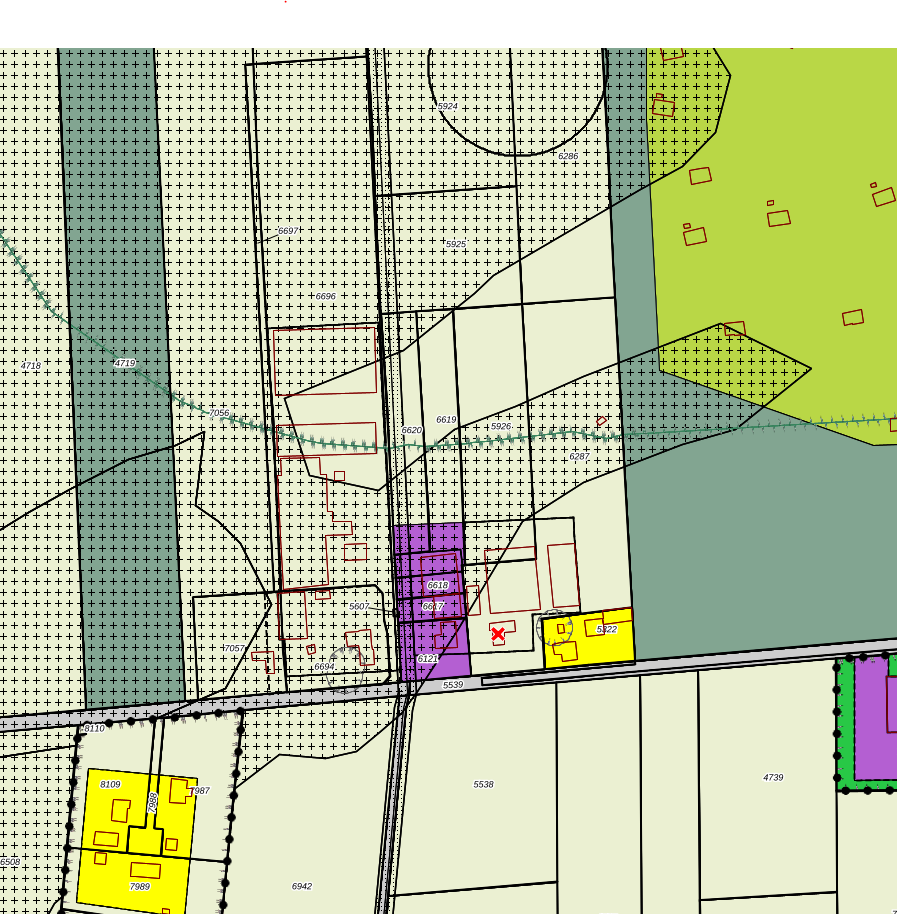Pick parcel label 5607

(x=359, y=606)
